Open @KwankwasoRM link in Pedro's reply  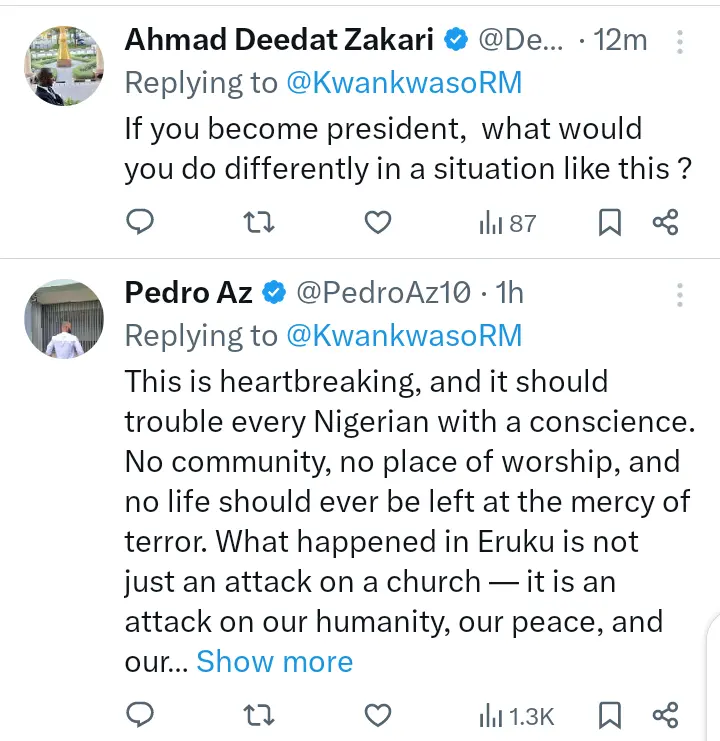[404, 335]
